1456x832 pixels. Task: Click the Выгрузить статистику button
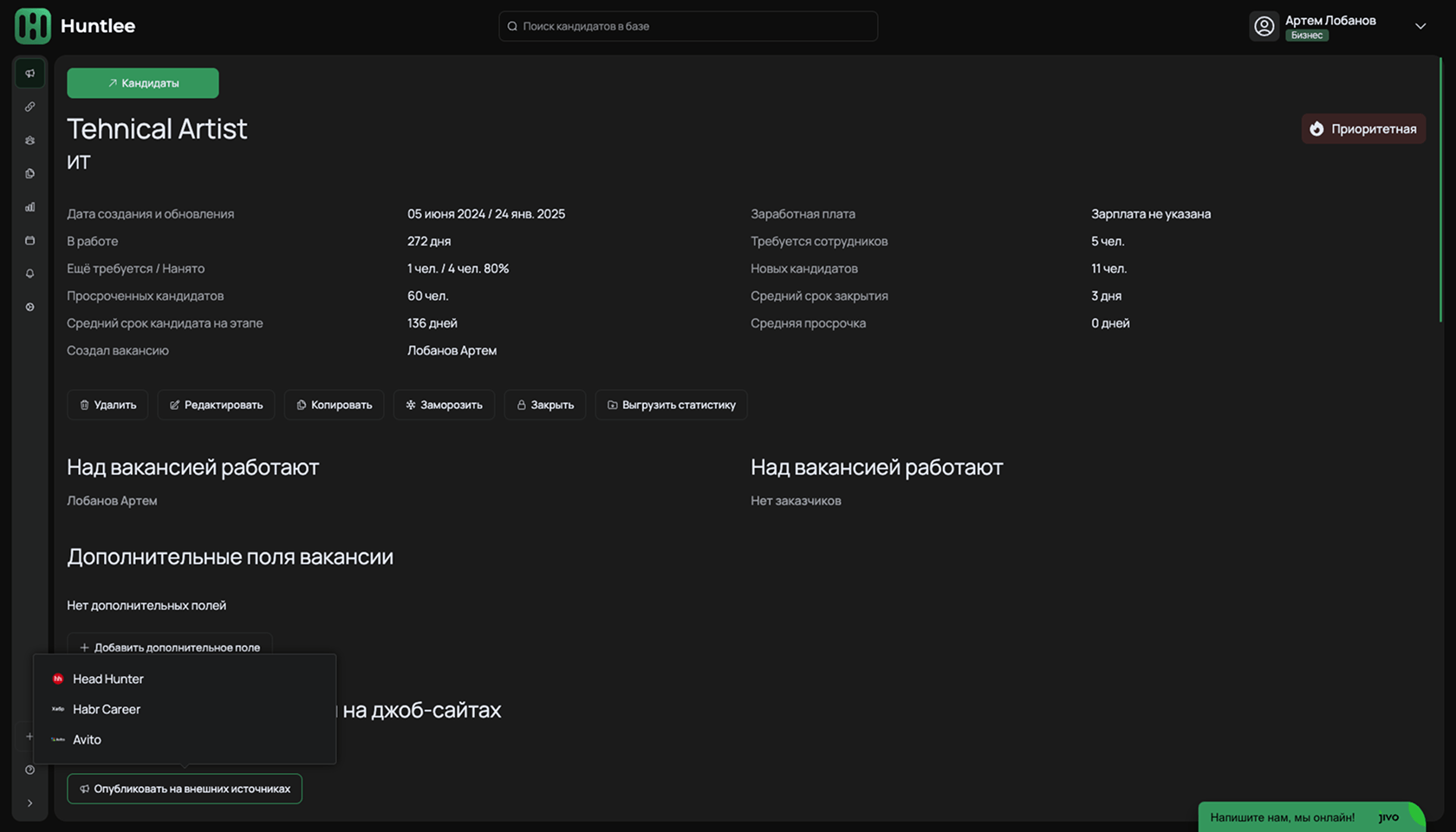[671, 405]
